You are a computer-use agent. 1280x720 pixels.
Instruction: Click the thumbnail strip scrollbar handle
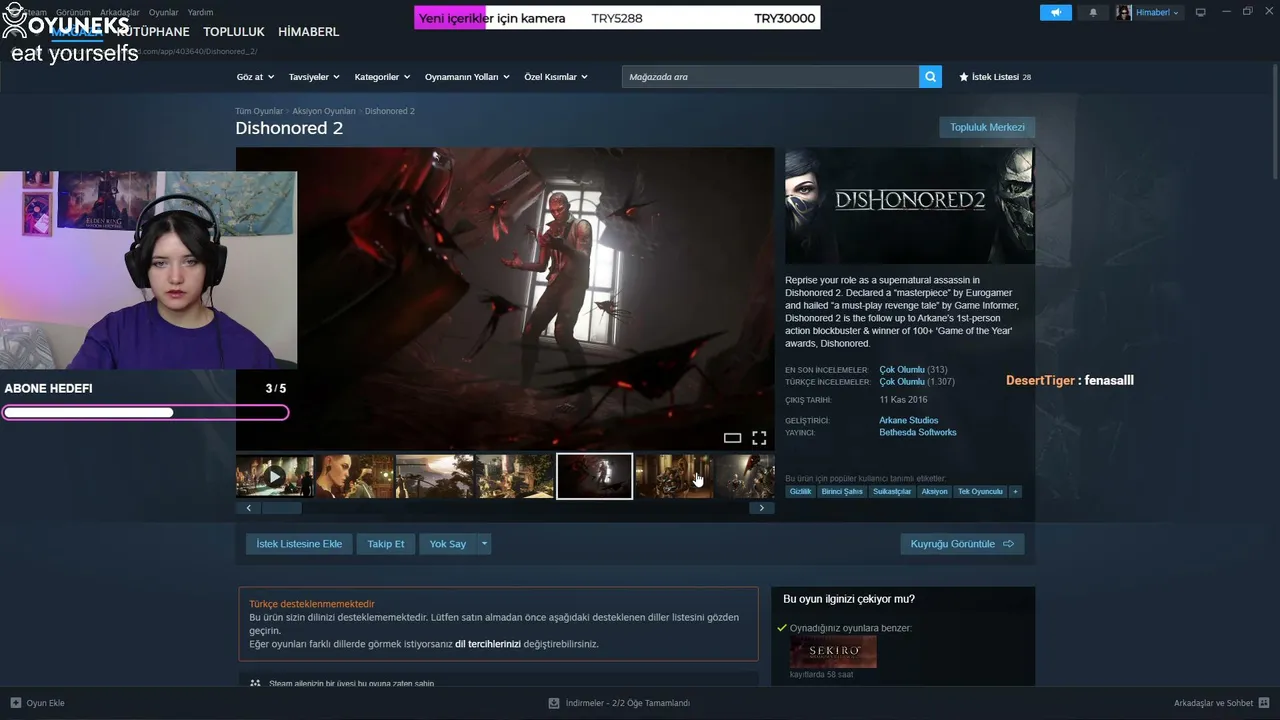[282, 508]
